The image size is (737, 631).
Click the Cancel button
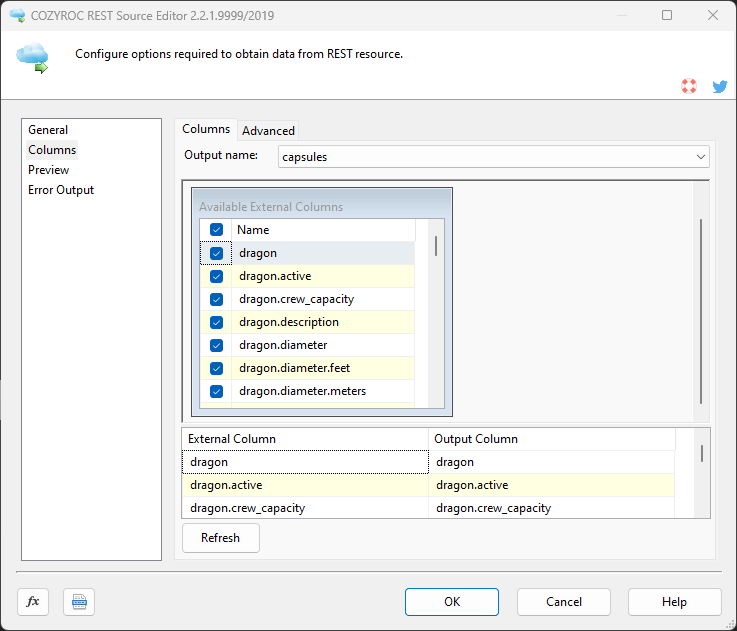(x=564, y=601)
